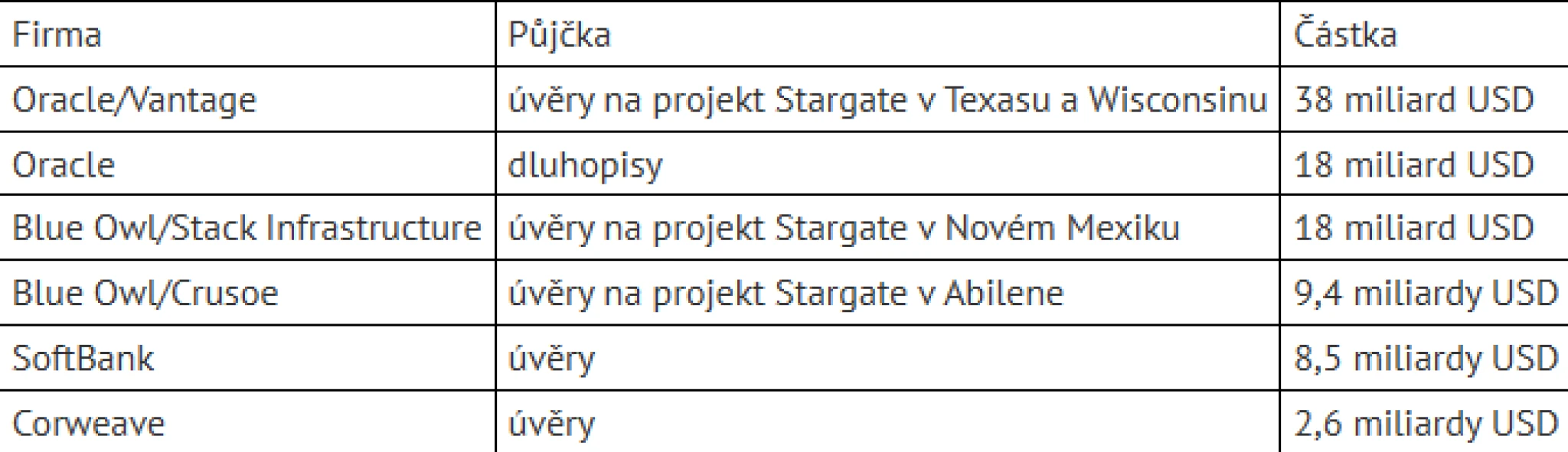1568x452 pixels.
Task: Select the Blue Owl/Crusoe cell
Action: click(x=145, y=293)
